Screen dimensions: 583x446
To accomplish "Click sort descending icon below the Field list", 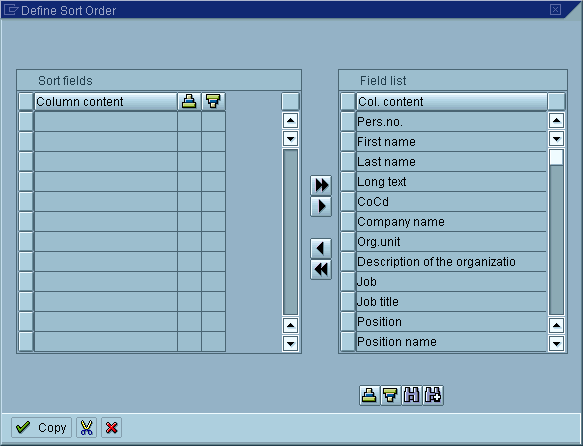I will click(x=390, y=395).
